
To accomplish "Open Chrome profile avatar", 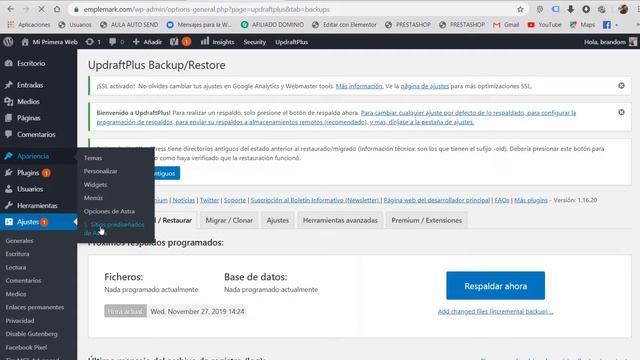I will coord(623,9).
